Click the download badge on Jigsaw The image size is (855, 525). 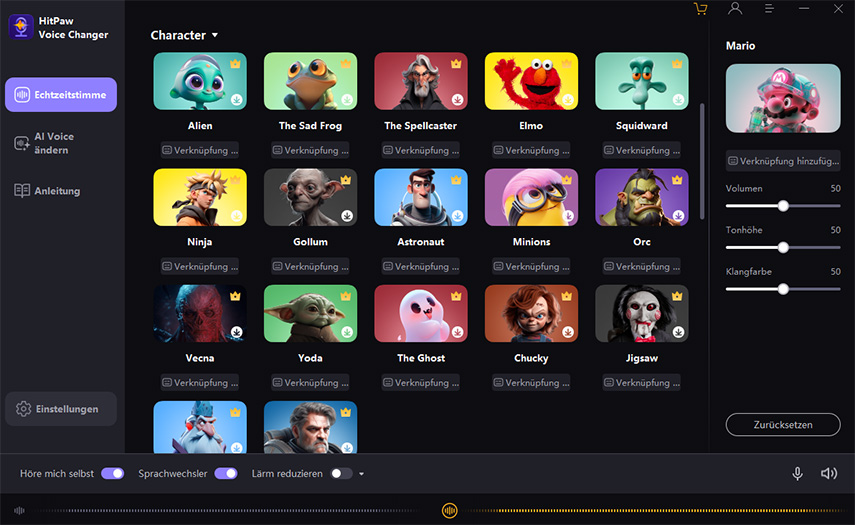(x=678, y=332)
